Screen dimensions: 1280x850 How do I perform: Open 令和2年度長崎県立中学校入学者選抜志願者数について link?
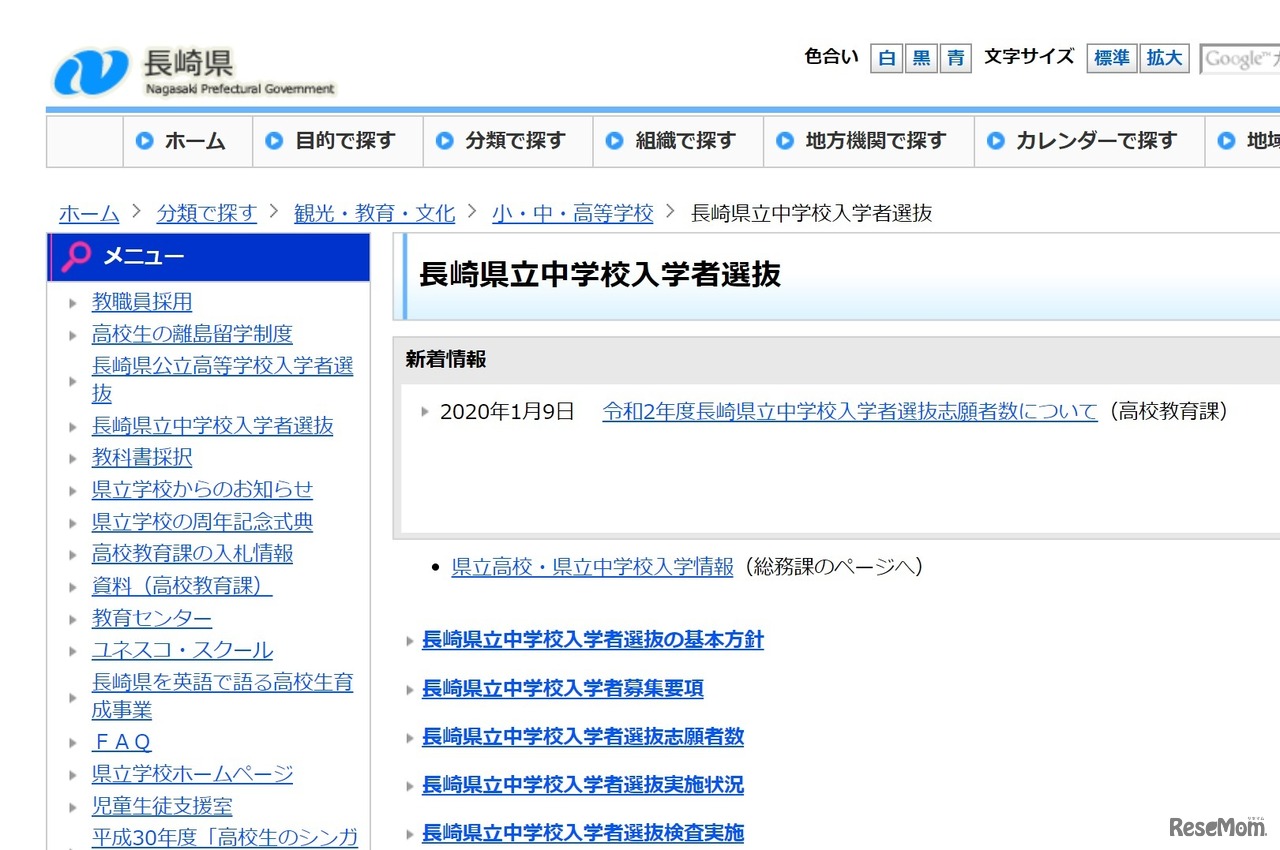pyautogui.click(x=848, y=411)
